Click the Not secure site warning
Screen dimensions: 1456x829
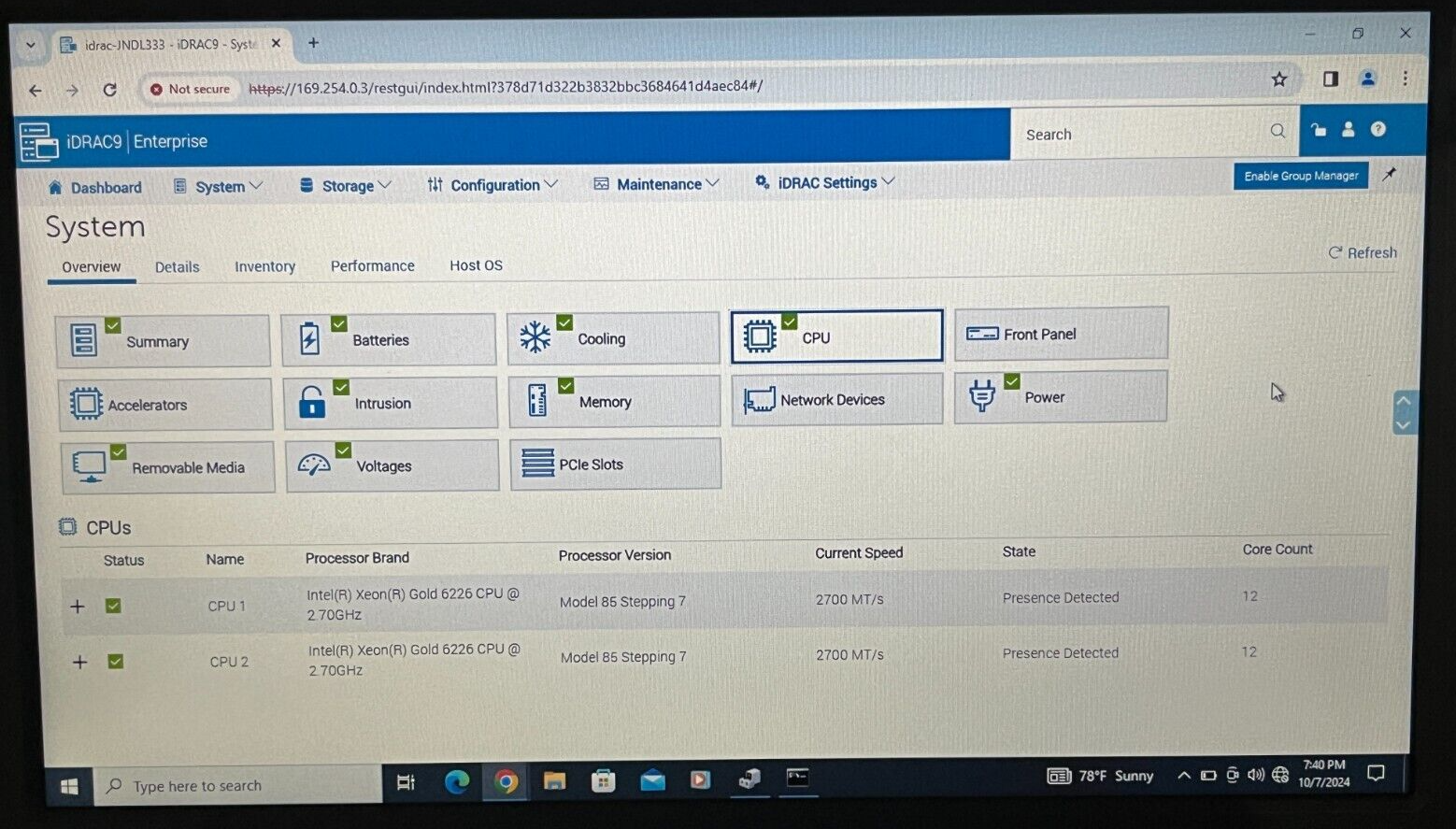click(190, 89)
